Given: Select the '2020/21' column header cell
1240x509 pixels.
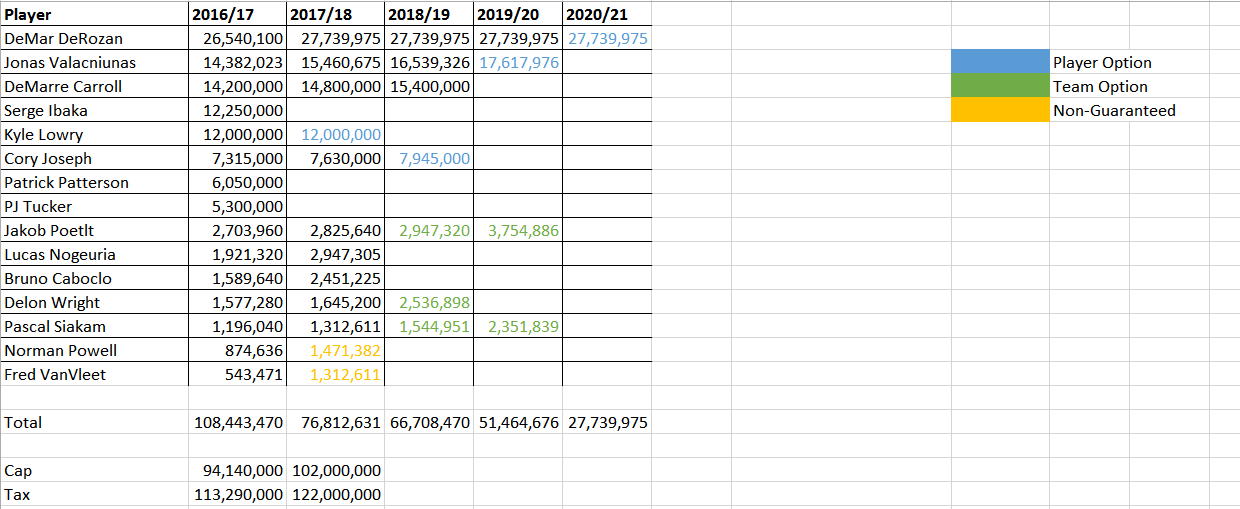Looking at the screenshot, I should coord(607,14).
